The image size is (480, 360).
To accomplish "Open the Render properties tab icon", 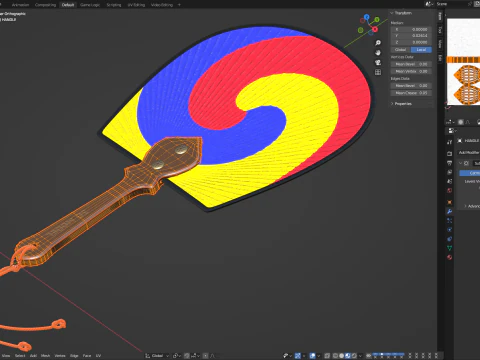I will pyautogui.click(x=449, y=153).
